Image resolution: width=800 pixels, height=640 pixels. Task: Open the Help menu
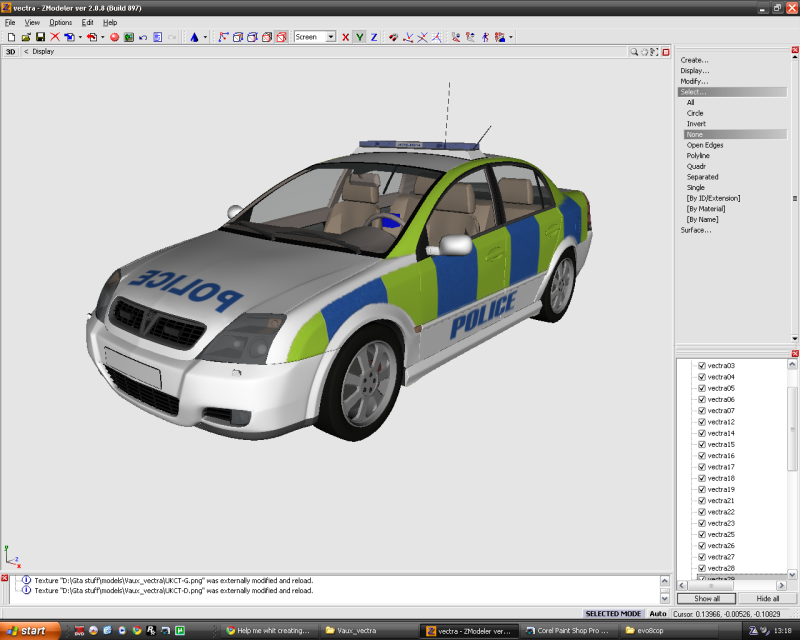[x=110, y=22]
